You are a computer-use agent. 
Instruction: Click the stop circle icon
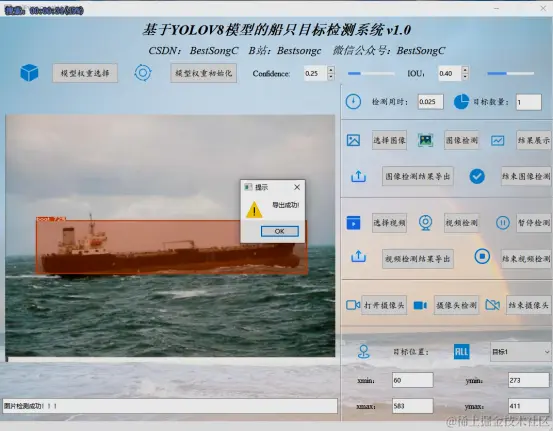pos(482,256)
